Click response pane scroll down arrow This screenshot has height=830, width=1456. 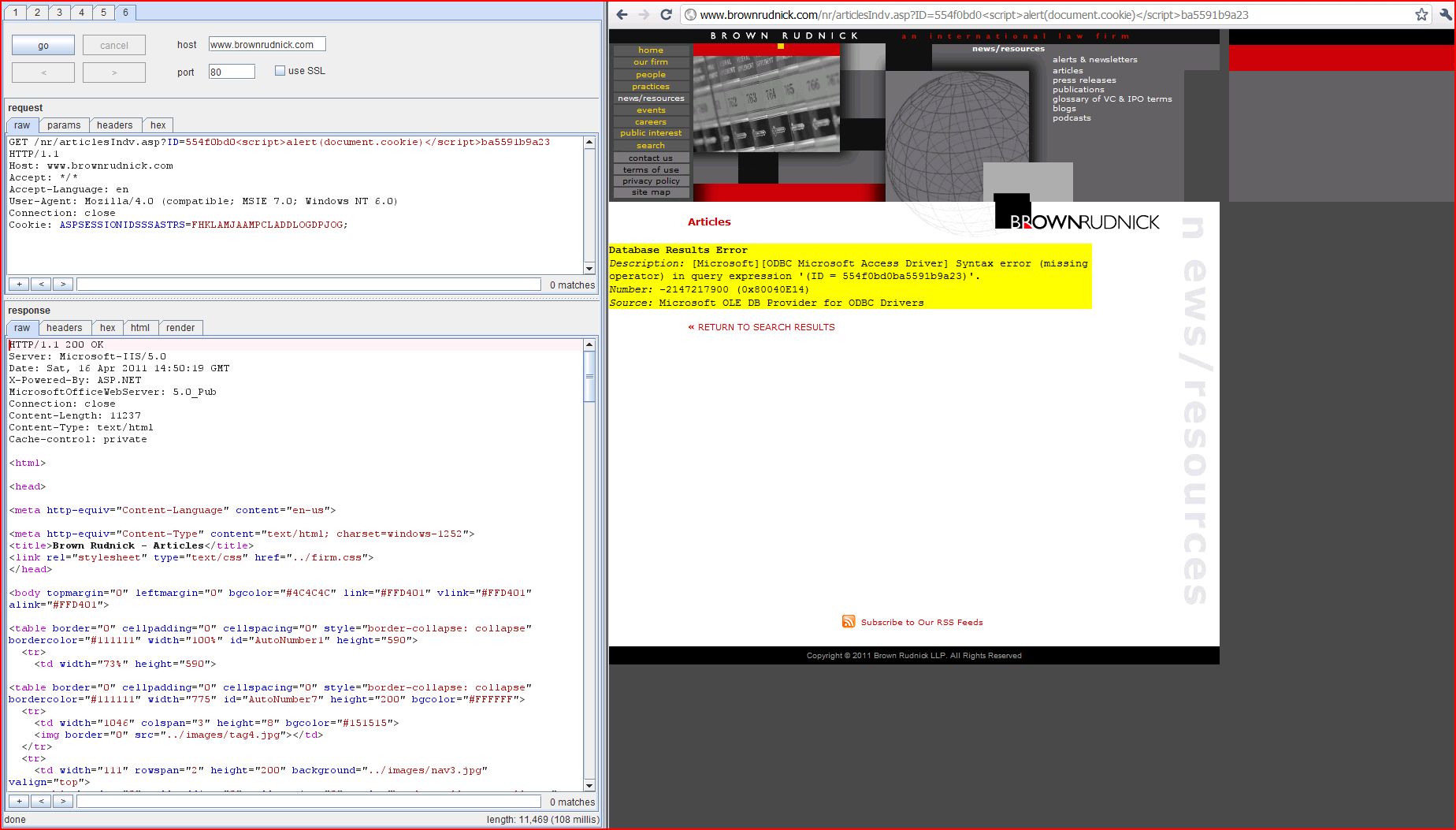point(589,785)
